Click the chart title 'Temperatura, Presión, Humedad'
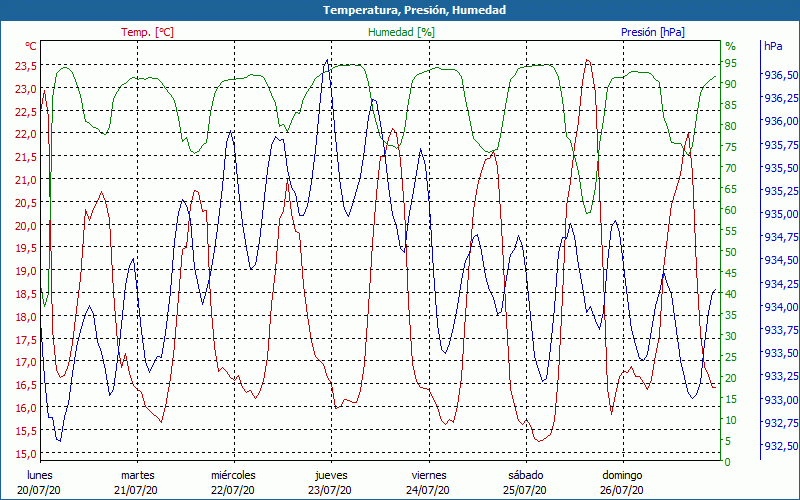Screen dimensions: 800x500 tap(414, 10)
